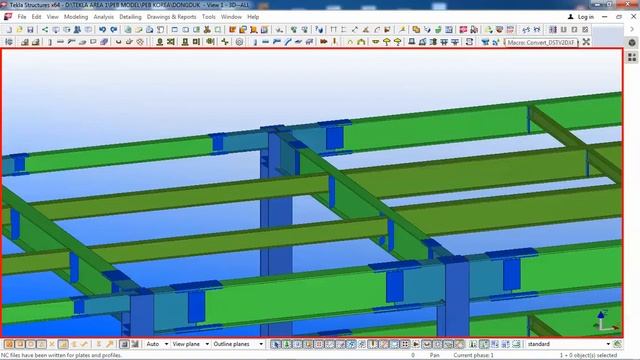Open the Tools menu
The image size is (640, 360).
[x=209, y=17]
